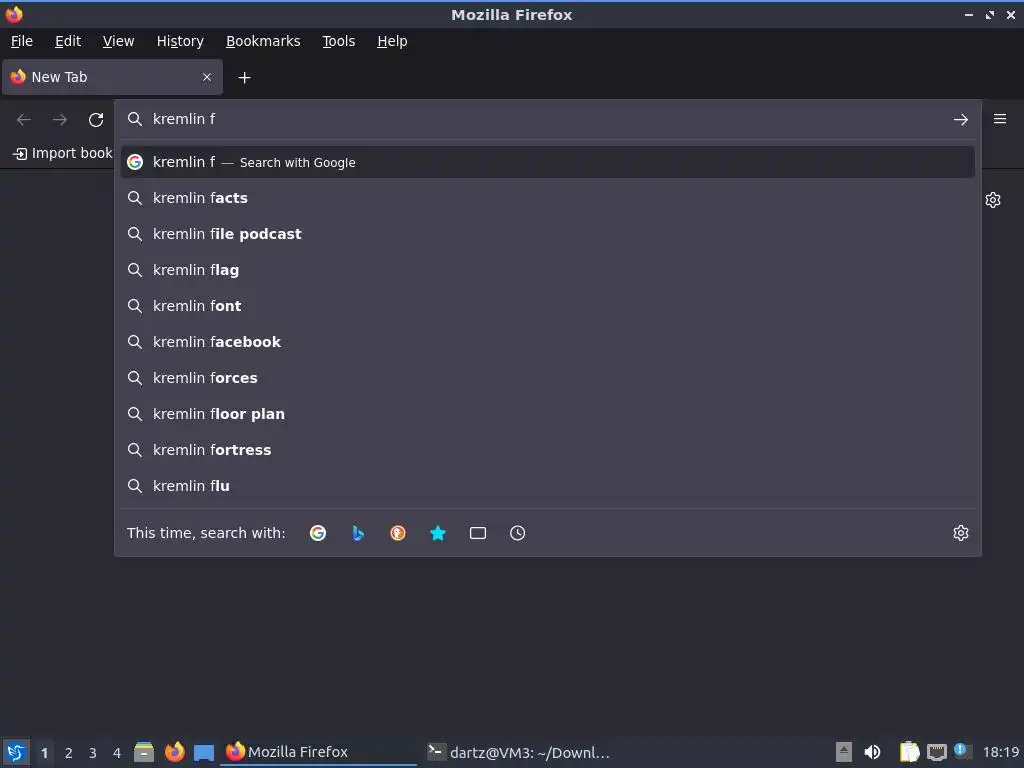1024x768 pixels.
Task: Go back one page
Action: (x=24, y=120)
